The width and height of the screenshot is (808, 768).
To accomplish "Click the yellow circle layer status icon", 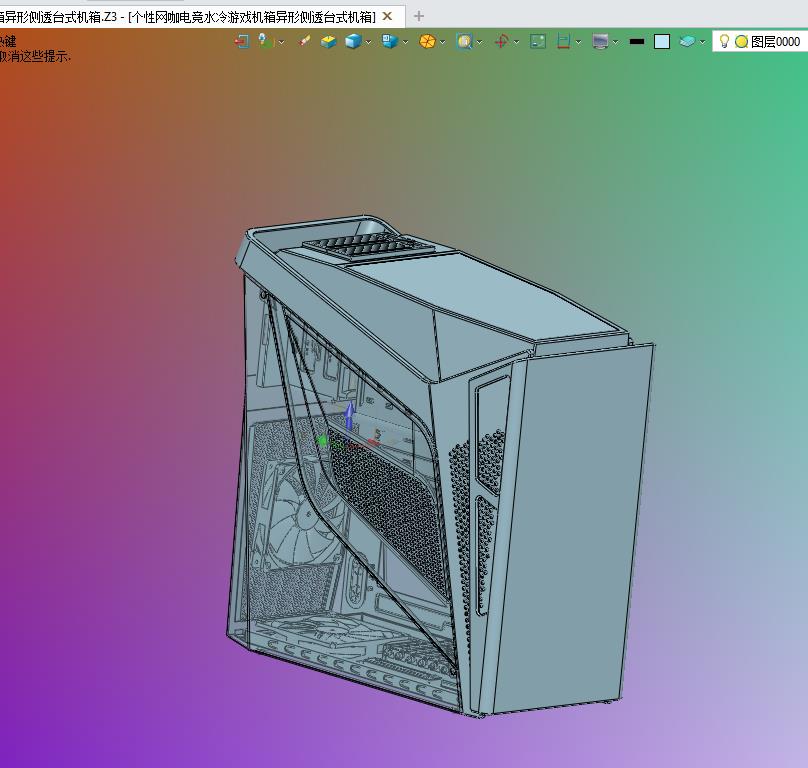I will point(742,42).
